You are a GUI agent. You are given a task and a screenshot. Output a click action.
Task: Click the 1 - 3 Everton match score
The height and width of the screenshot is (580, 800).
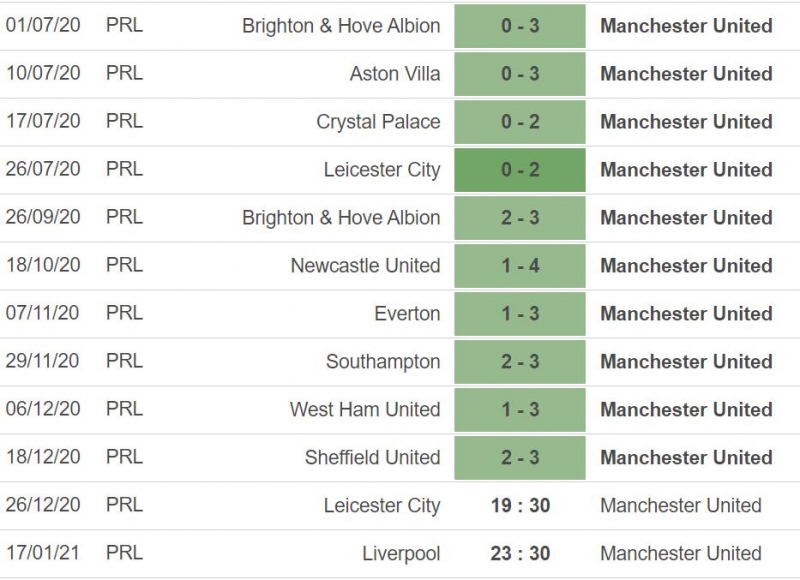pos(520,314)
